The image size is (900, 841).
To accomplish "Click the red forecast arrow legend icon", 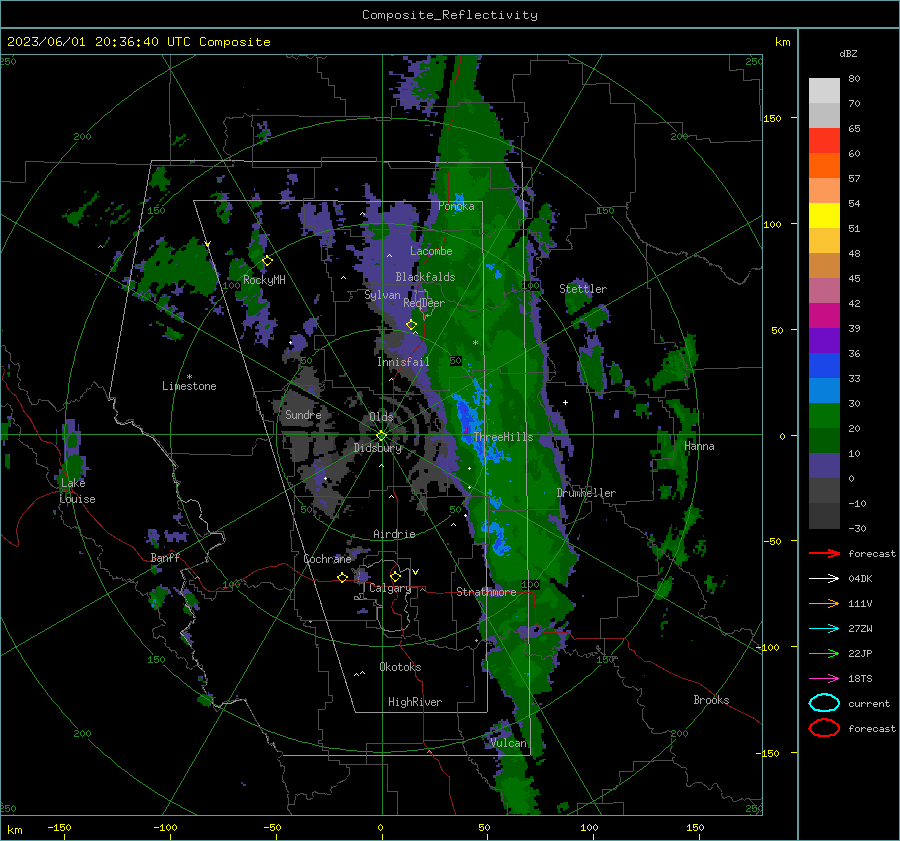I will click(824, 553).
